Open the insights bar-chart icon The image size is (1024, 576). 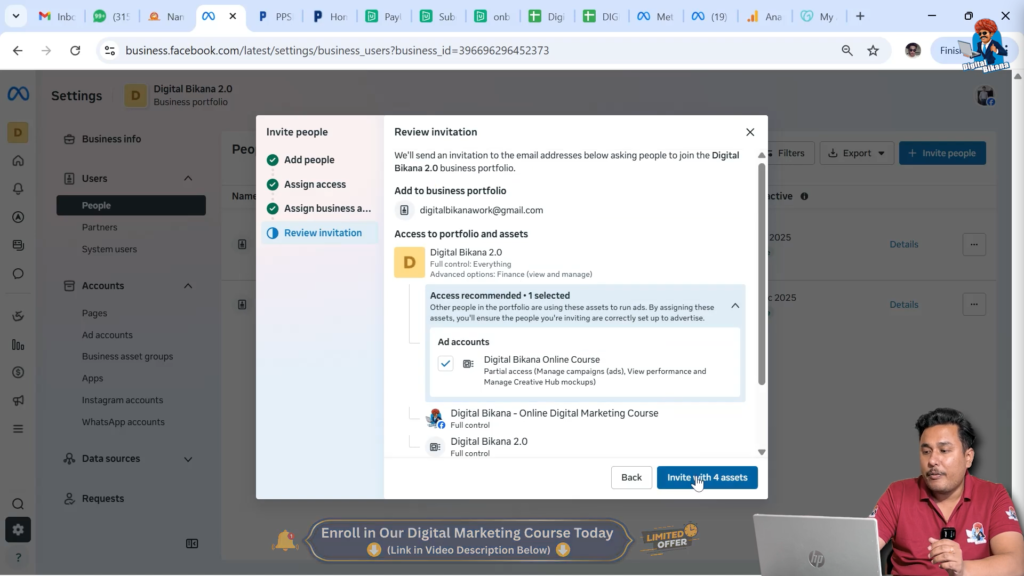(x=18, y=344)
